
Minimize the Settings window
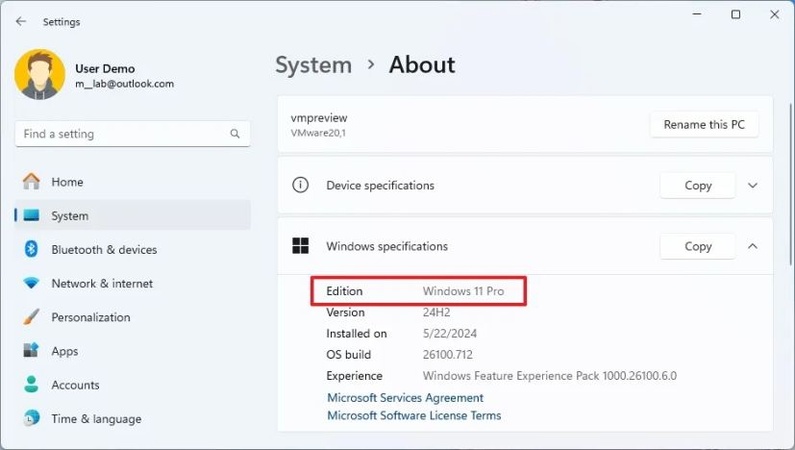tap(697, 14)
